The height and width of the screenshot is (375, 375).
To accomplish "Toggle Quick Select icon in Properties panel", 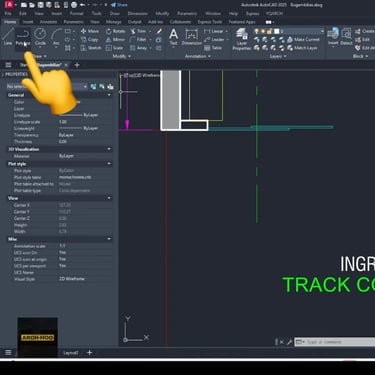I will click(x=110, y=87).
